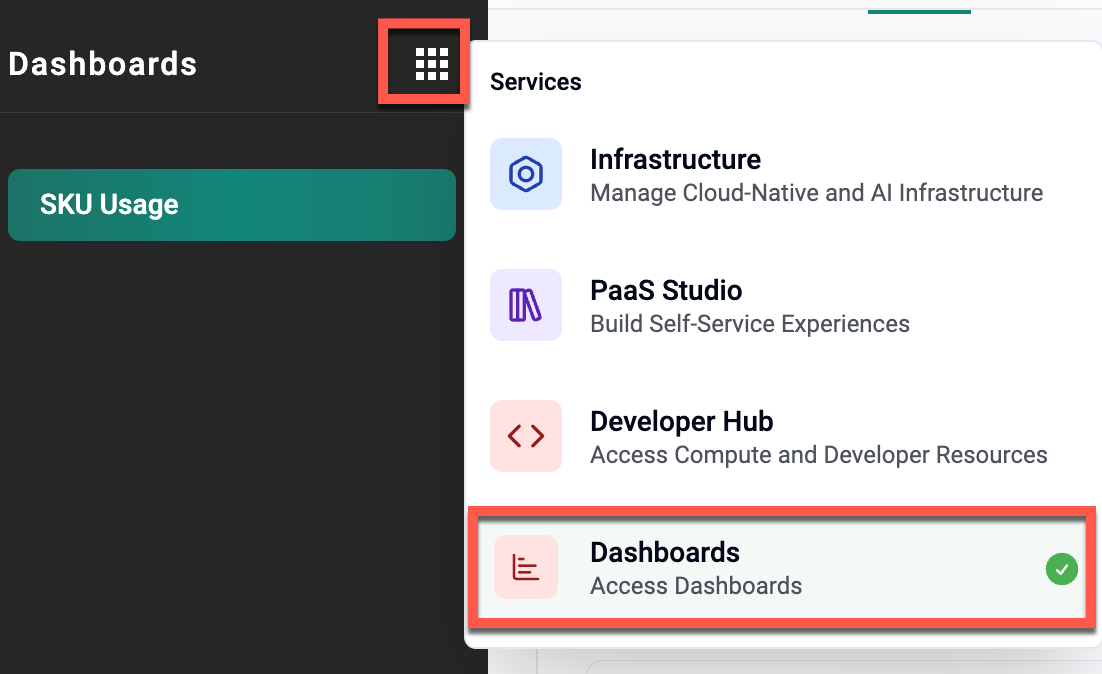The width and height of the screenshot is (1102, 674).
Task: Click the rounded field at bottom edge
Action: 840,667
